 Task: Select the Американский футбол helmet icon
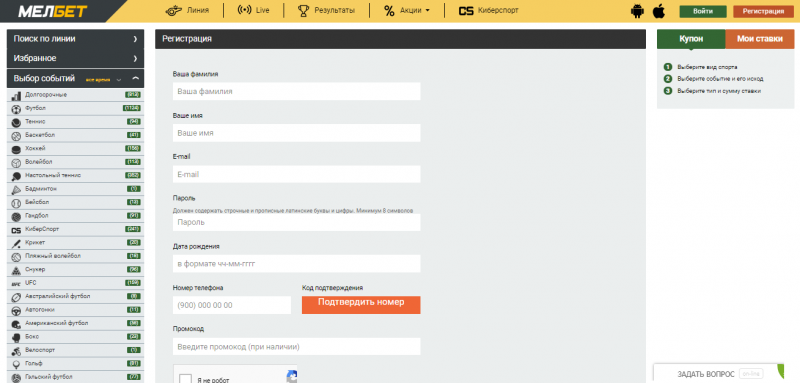16,323
